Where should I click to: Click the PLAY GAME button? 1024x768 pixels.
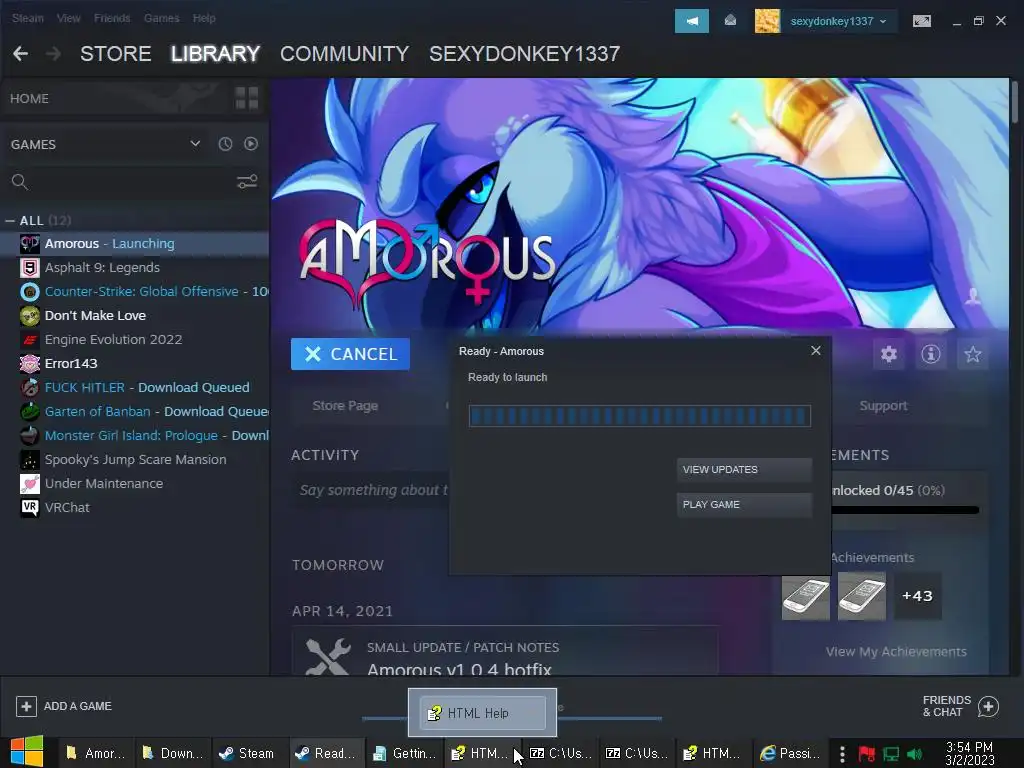pos(744,505)
